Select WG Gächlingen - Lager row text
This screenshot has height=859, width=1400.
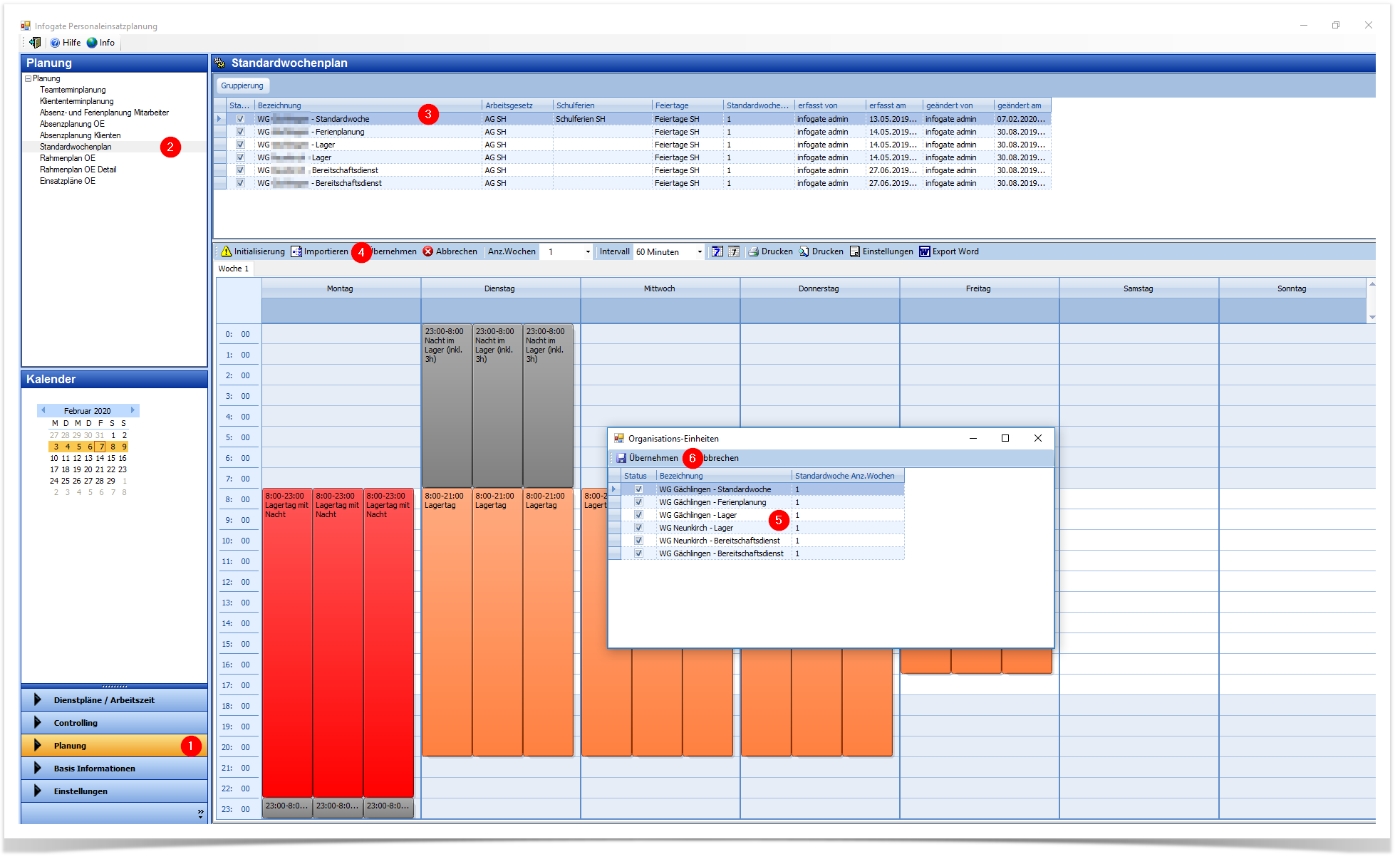(698, 515)
